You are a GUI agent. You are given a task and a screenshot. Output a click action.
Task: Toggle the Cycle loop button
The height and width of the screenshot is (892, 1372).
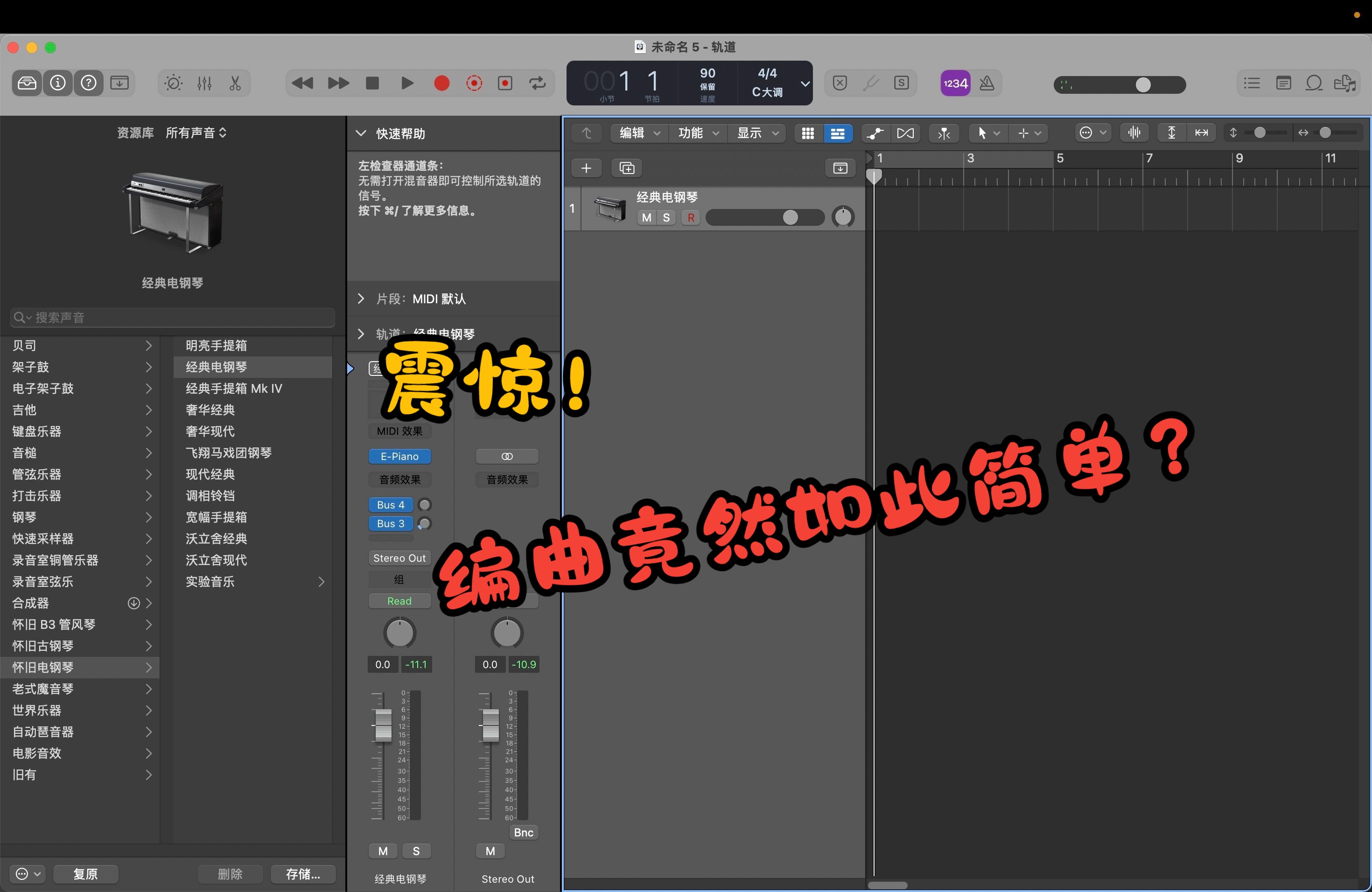537,84
